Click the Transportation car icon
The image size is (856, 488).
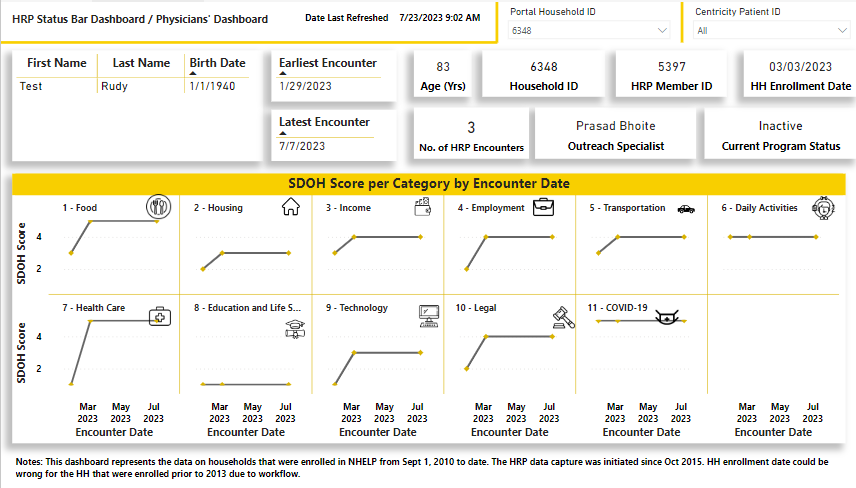click(685, 209)
